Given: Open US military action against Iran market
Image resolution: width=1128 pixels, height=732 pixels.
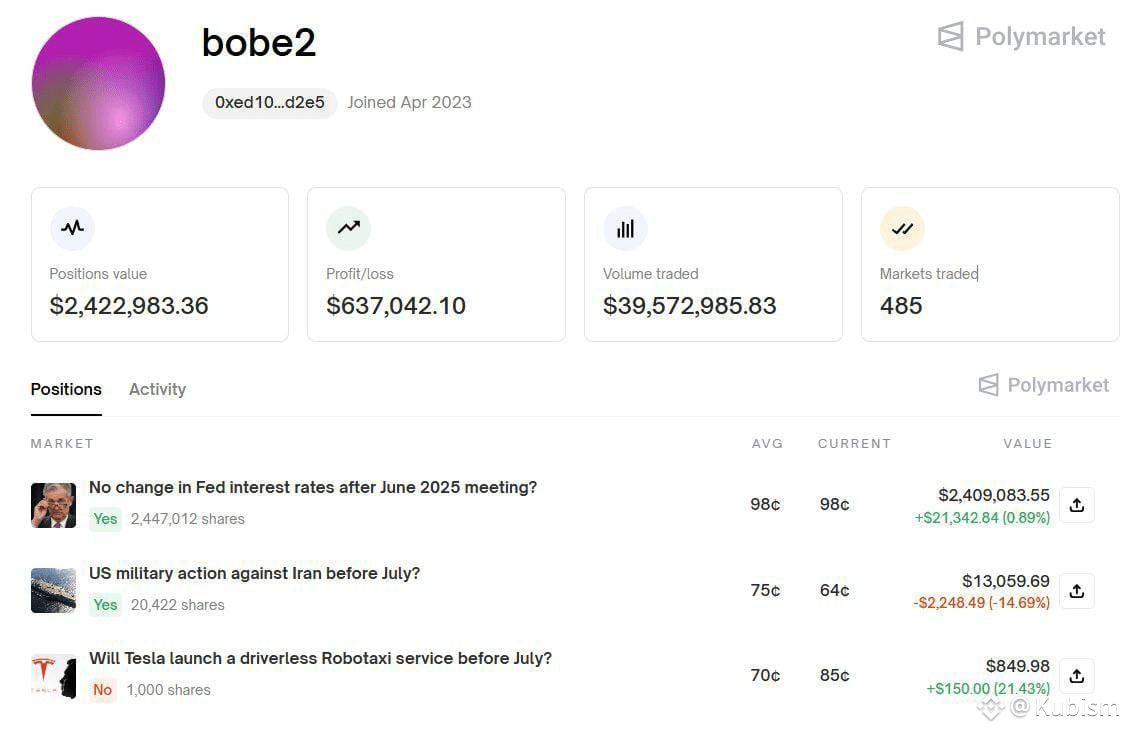Looking at the screenshot, I should [x=255, y=573].
